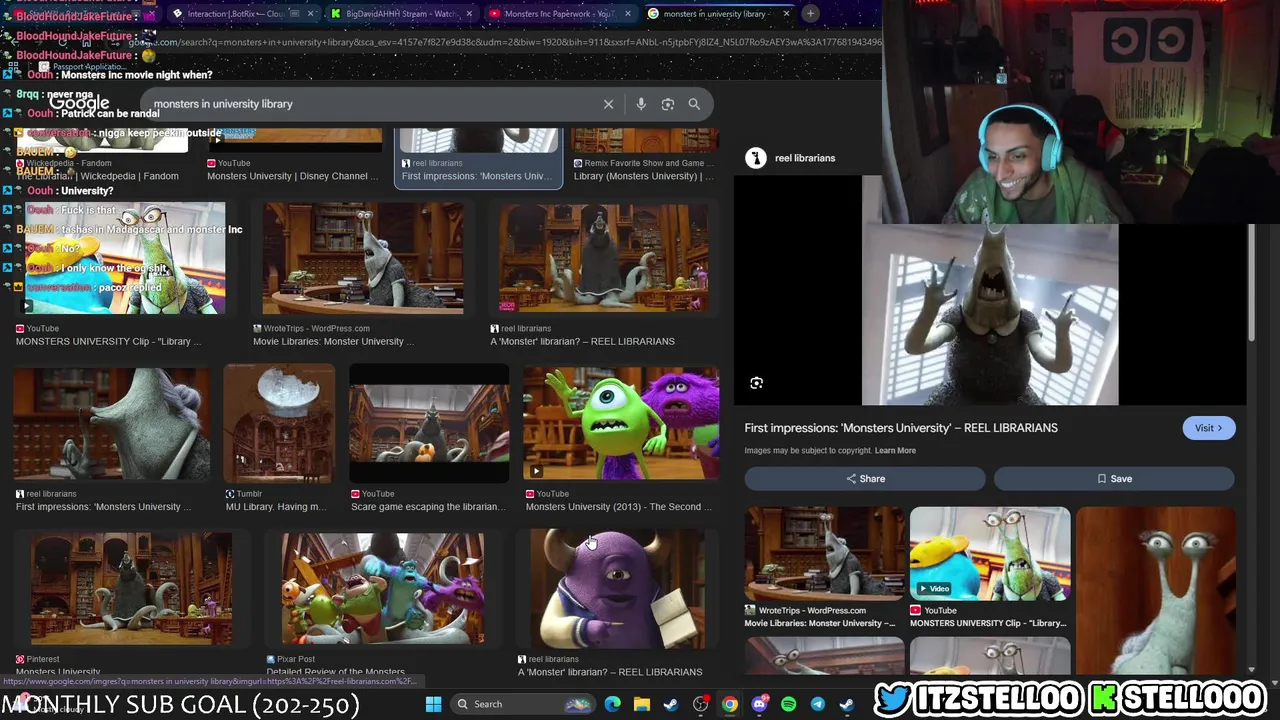Click the Chrome address bar URL
The width and height of the screenshot is (1280, 720).
pos(505,42)
